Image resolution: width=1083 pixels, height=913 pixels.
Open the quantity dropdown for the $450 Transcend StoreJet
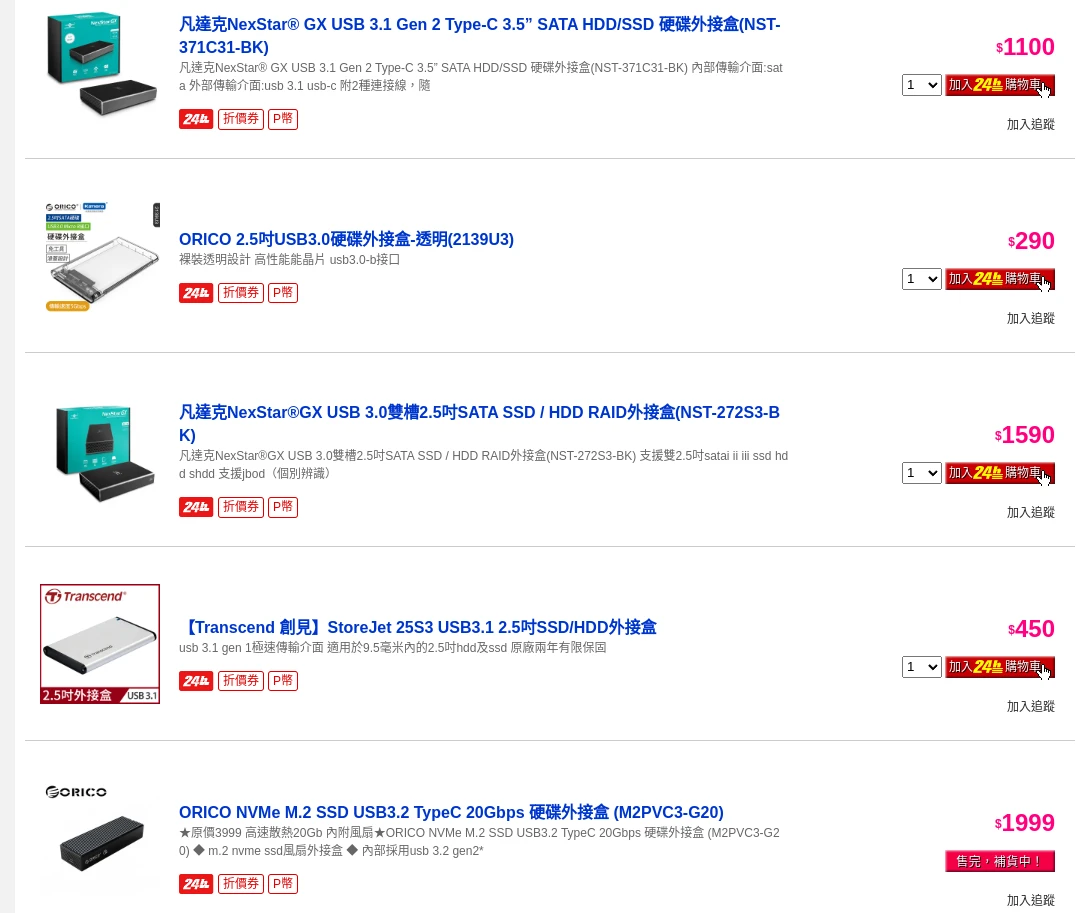(921, 667)
